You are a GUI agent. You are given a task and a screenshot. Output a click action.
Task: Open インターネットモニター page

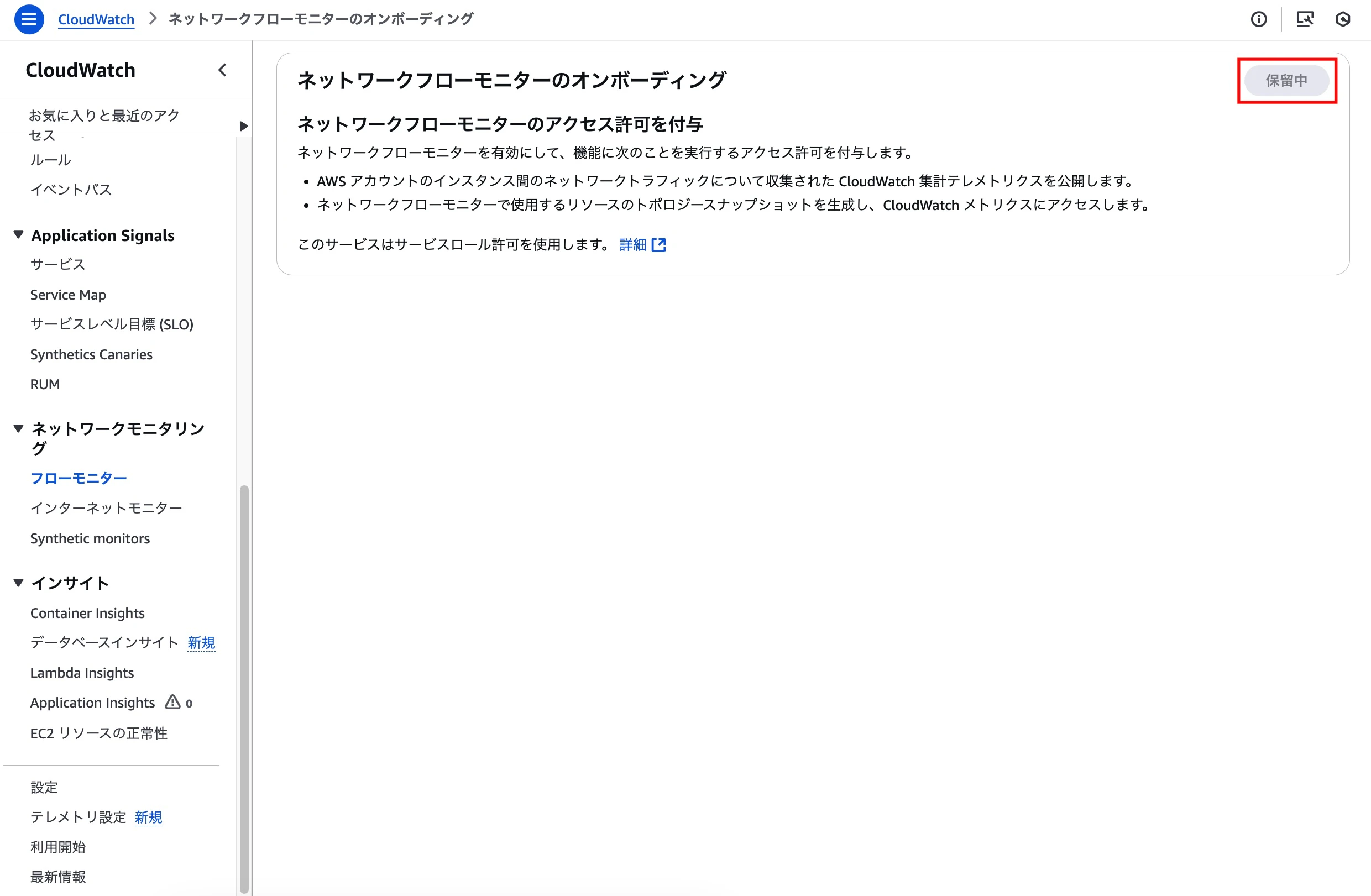point(106,508)
